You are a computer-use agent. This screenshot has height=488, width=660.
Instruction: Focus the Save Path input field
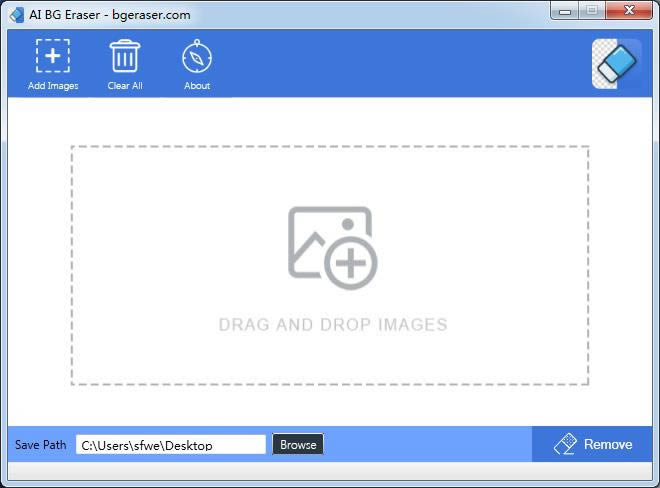(x=171, y=445)
